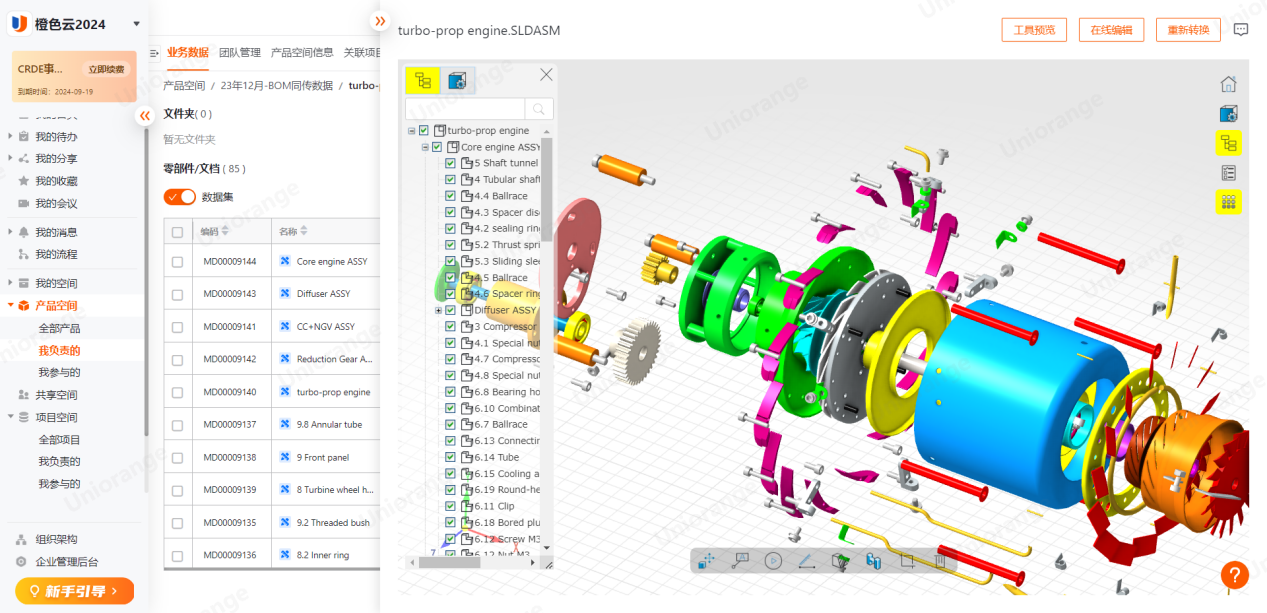Uncheck the 5 Shaft tunnel checkbox
This screenshot has height=613, width=1267.
pos(450,163)
